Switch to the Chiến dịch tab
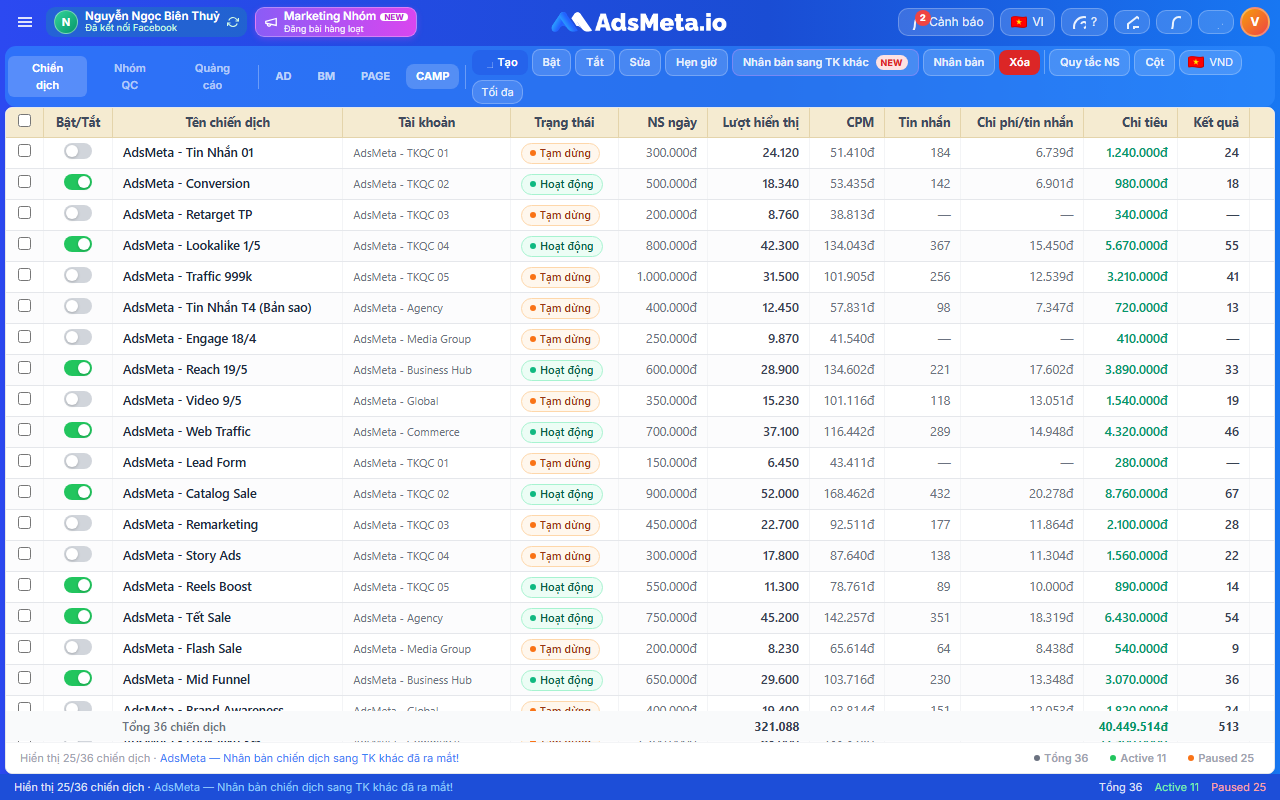 pos(47,76)
